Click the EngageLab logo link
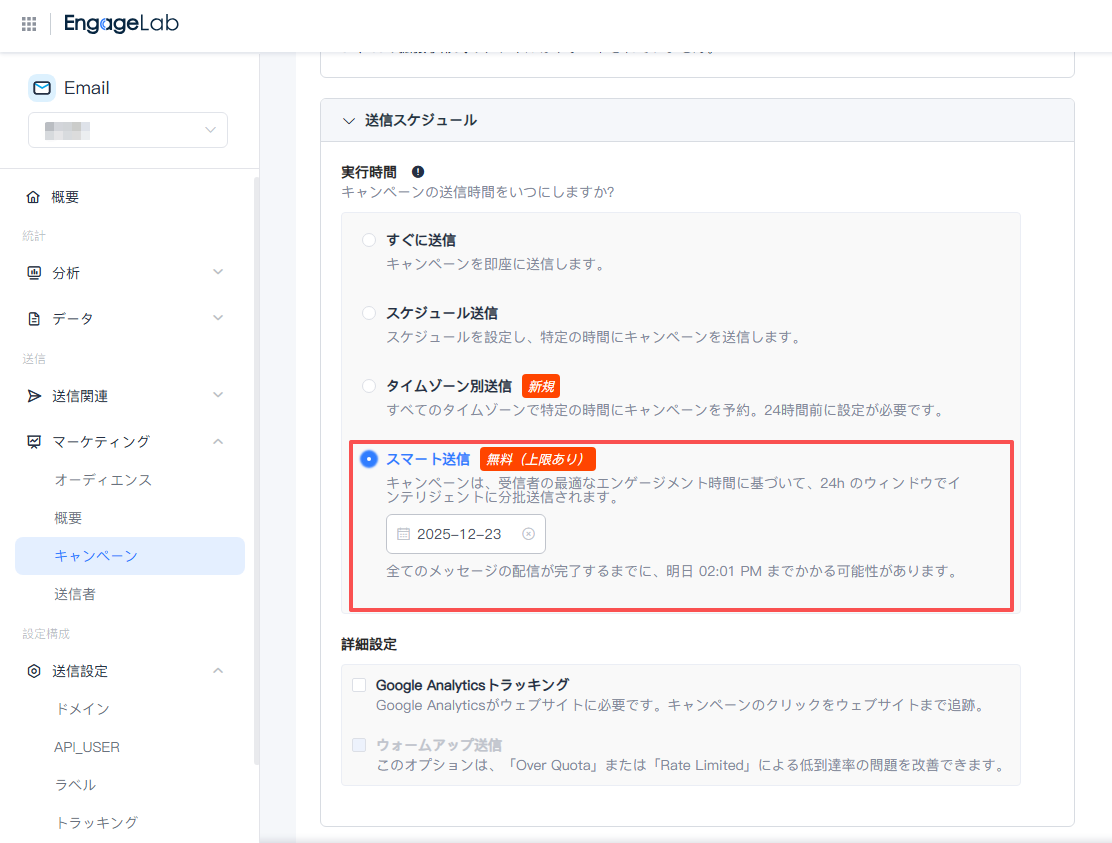This screenshot has height=843, width=1112. coord(121,24)
